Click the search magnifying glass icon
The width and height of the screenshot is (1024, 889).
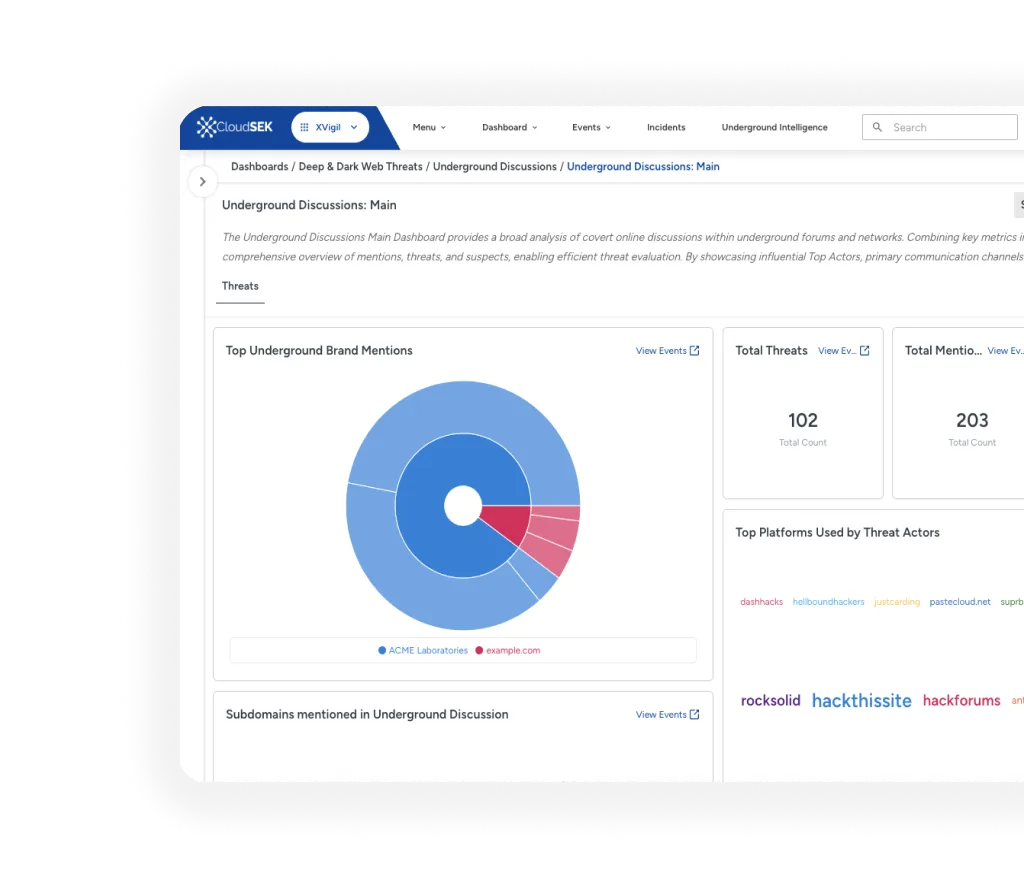coord(877,127)
